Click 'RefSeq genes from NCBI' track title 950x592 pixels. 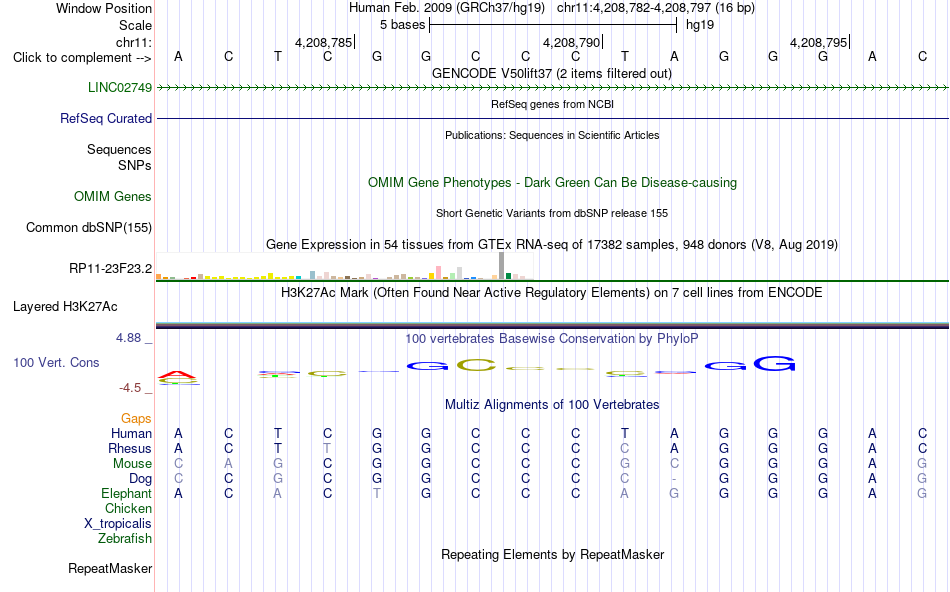553,104
